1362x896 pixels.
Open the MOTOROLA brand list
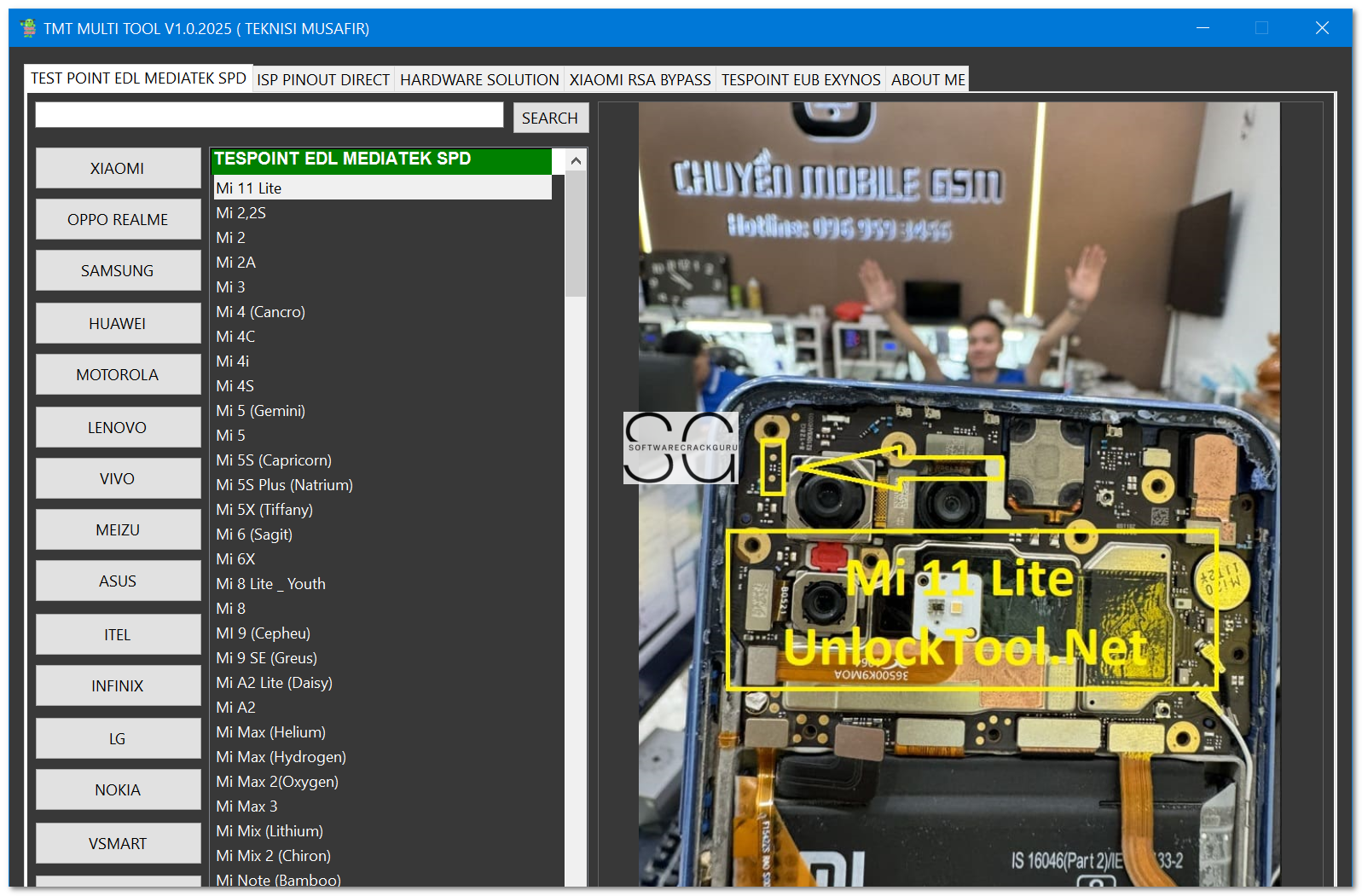tap(118, 374)
